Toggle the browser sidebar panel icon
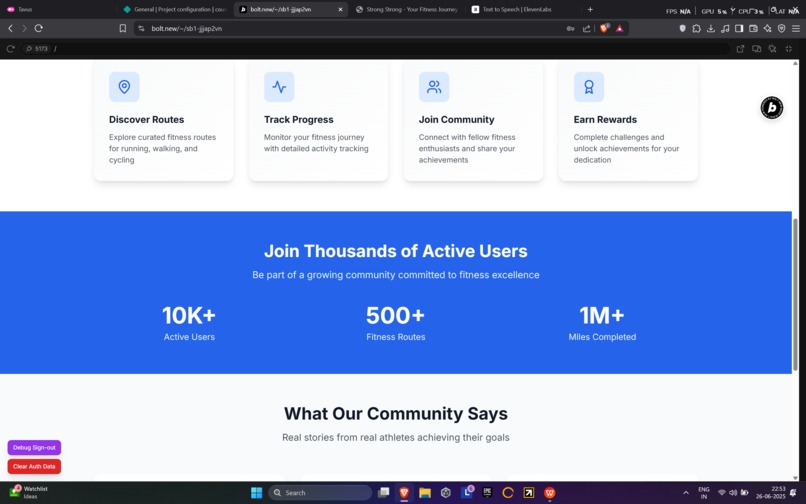806x504 pixels. coord(739,28)
